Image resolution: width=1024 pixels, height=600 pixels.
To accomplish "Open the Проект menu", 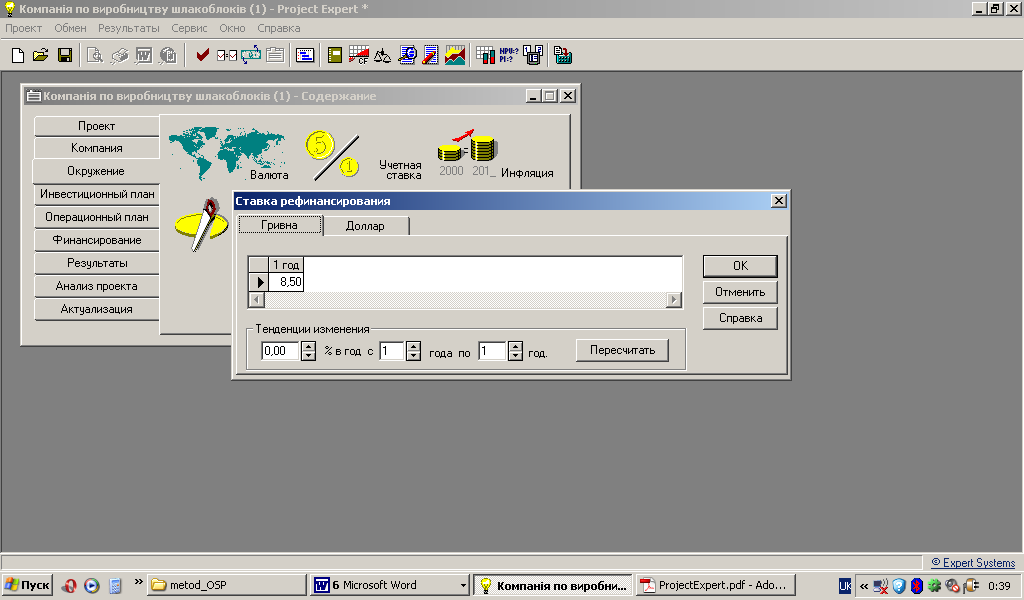I will pyautogui.click(x=24, y=28).
